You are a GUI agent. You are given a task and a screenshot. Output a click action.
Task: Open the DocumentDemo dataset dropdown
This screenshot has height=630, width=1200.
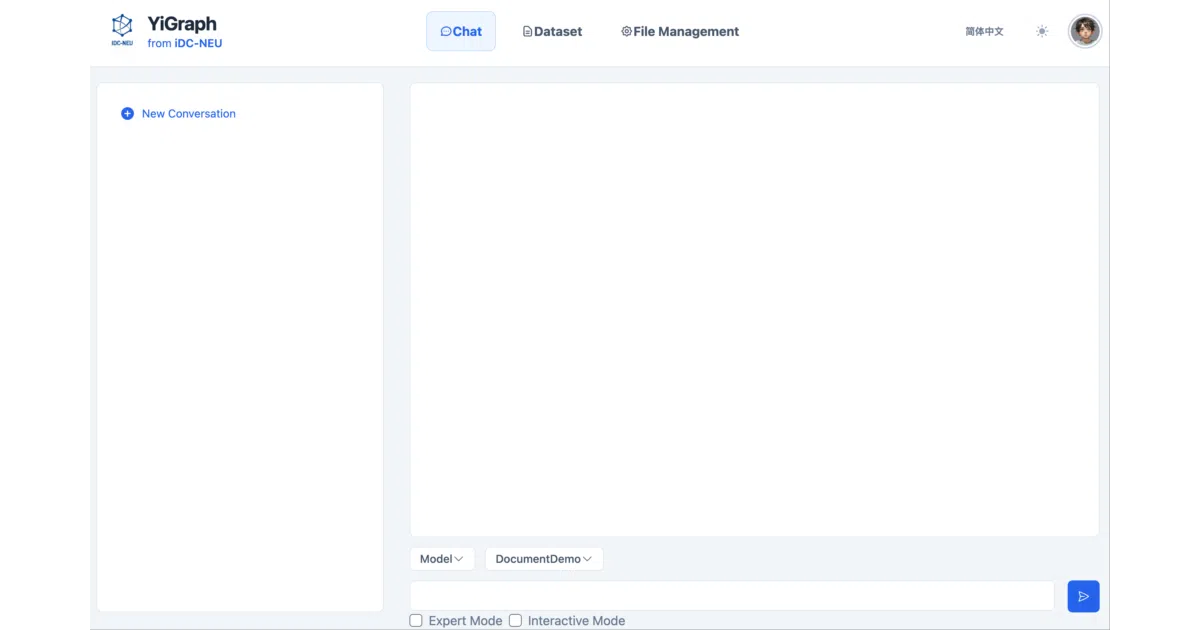click(544, 559)
